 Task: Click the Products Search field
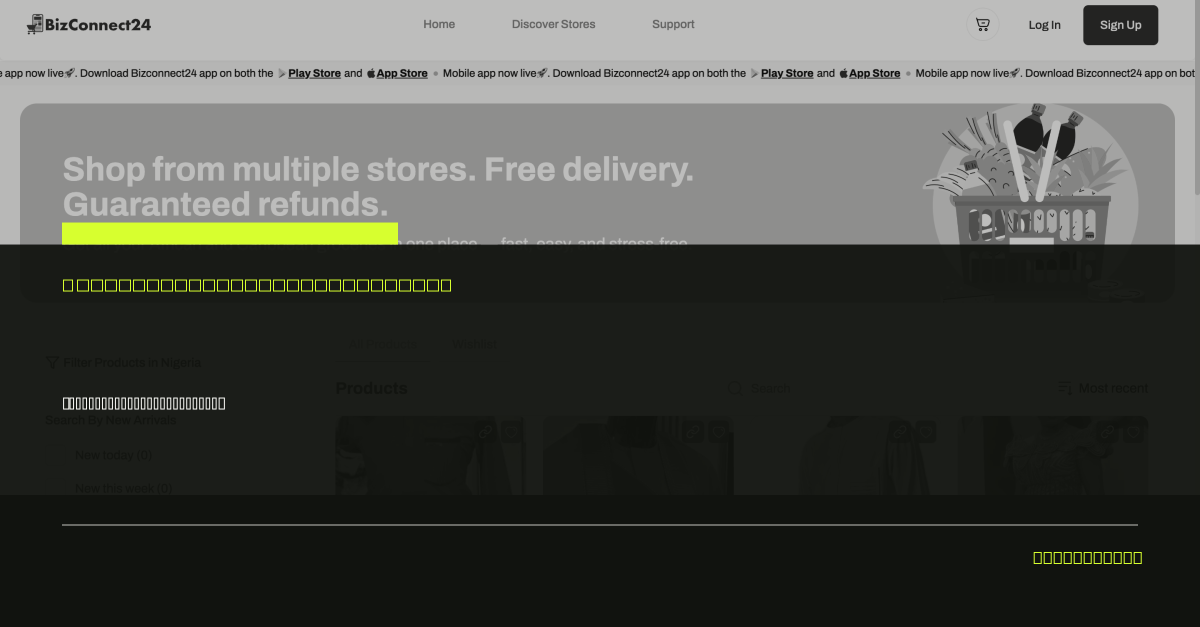(x=770, y=388)
